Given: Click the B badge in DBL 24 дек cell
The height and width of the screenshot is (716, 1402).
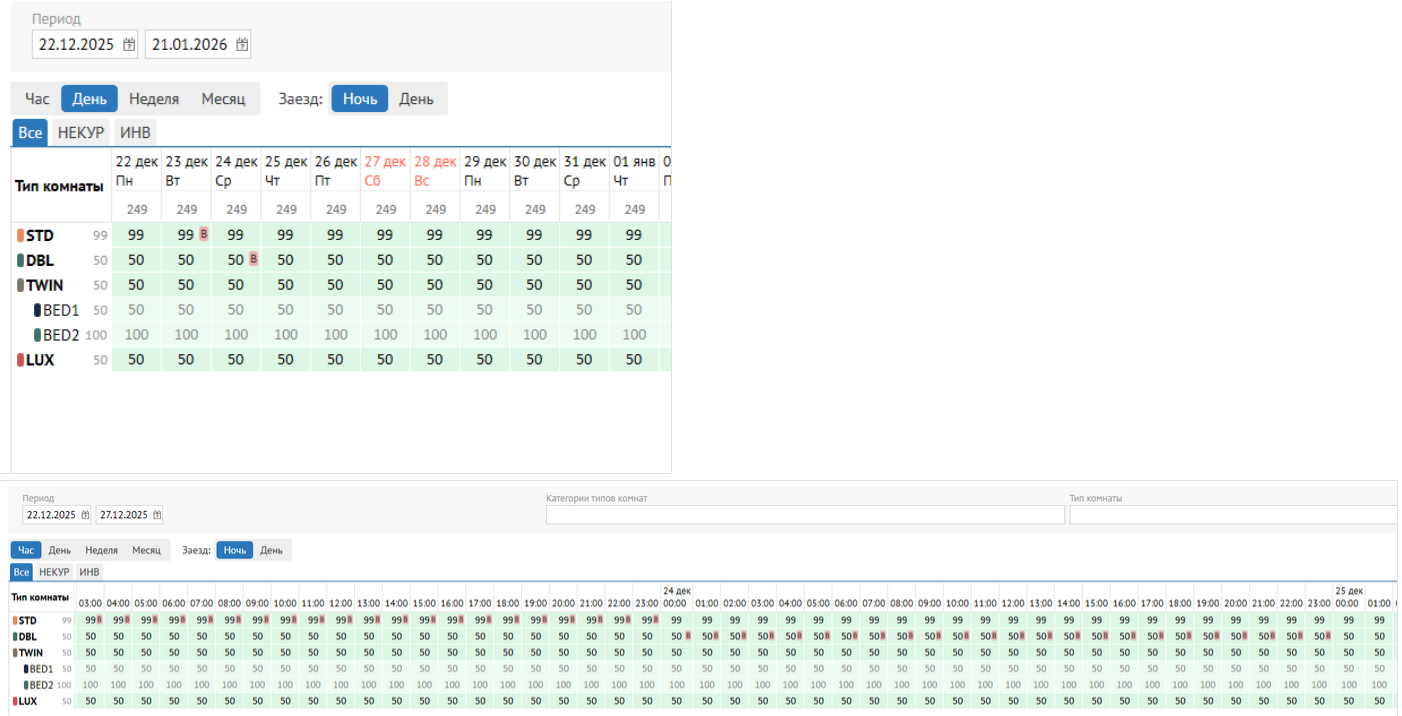Looking at the screenshot, I should (x=253, y=259).
